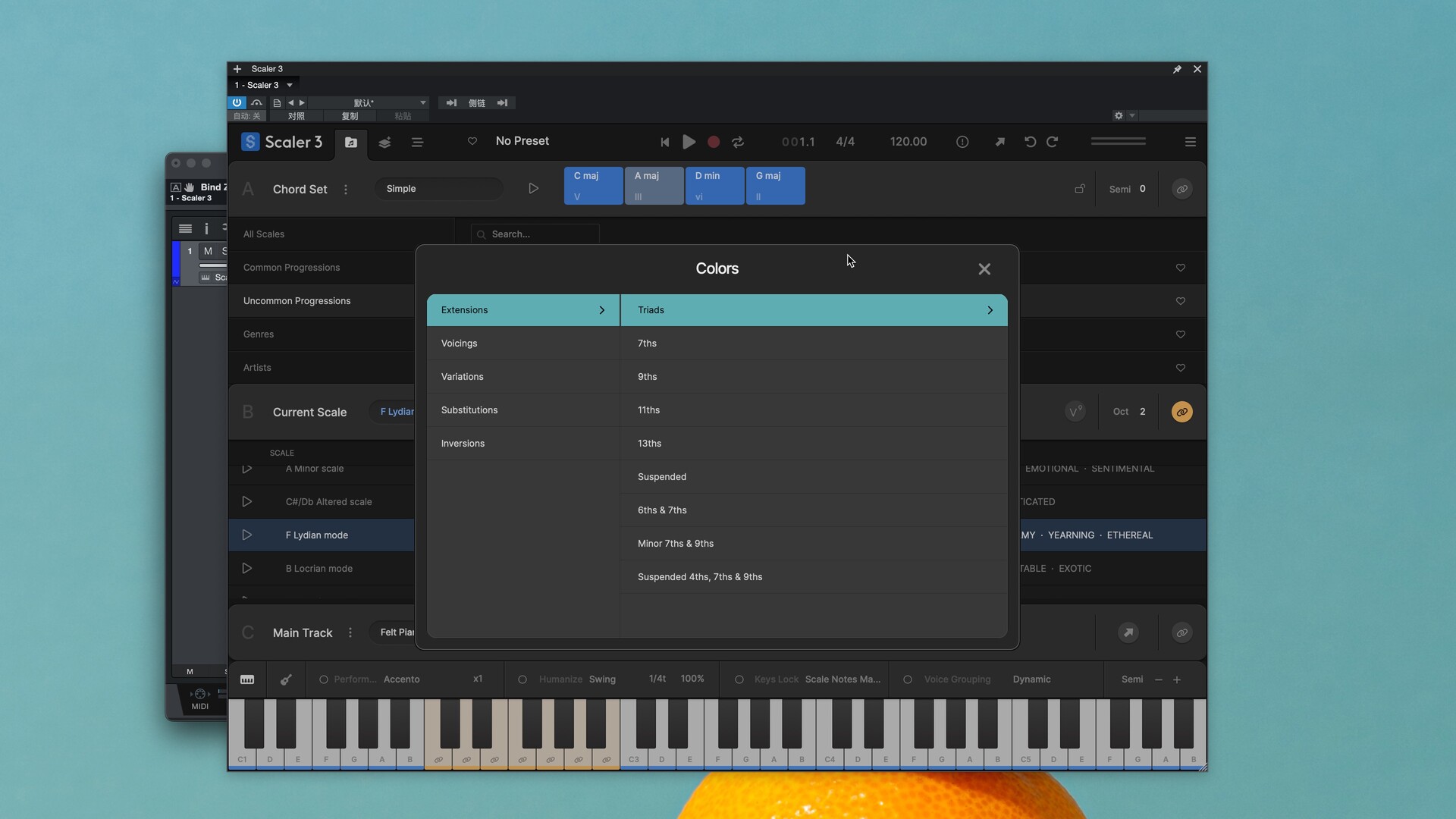This screenshot has width=1456, height=819.
Task: Arm the red record button
Action: coord(714,142)
